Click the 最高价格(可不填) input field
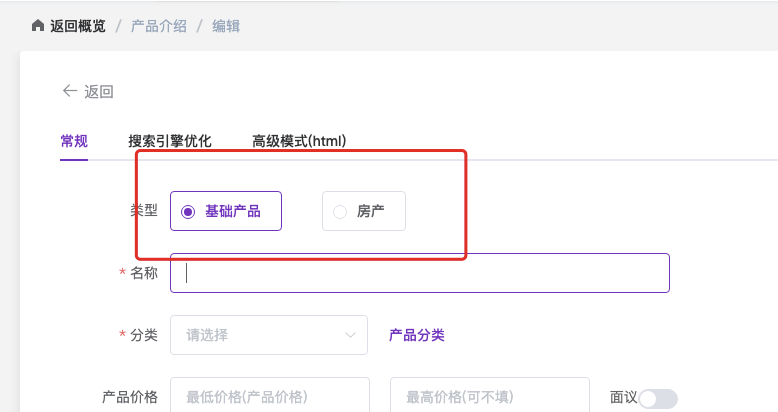The image size is (778, 412). tap(490, 395)
